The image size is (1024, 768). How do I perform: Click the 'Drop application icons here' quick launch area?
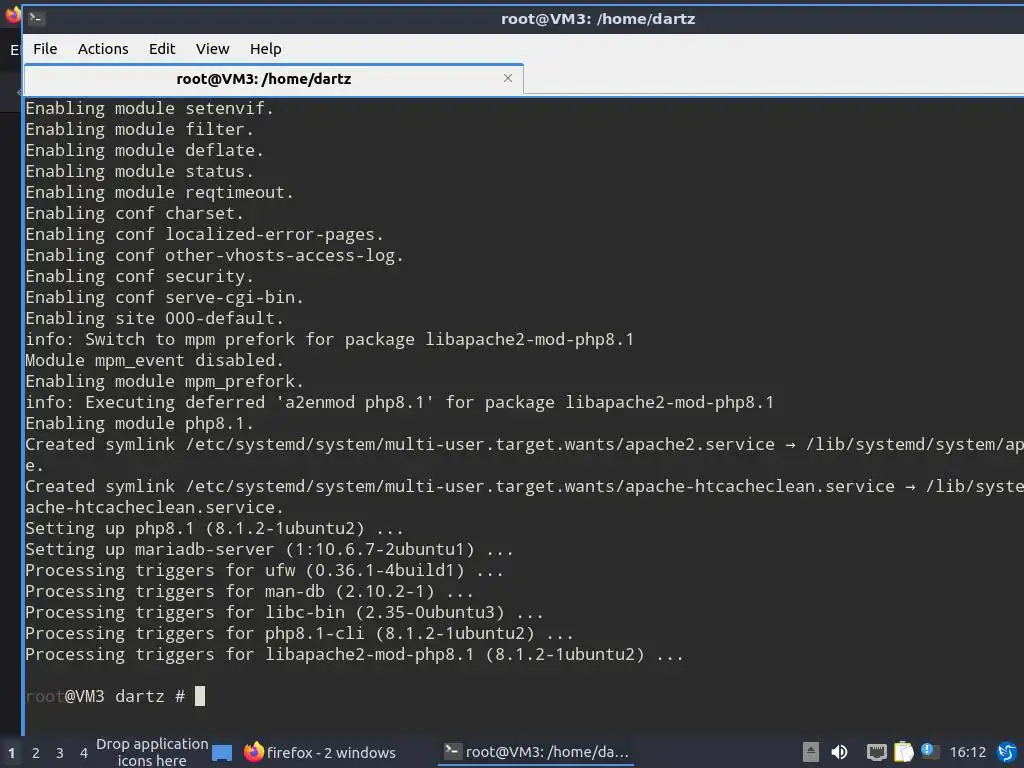click(x=152, y=752)
